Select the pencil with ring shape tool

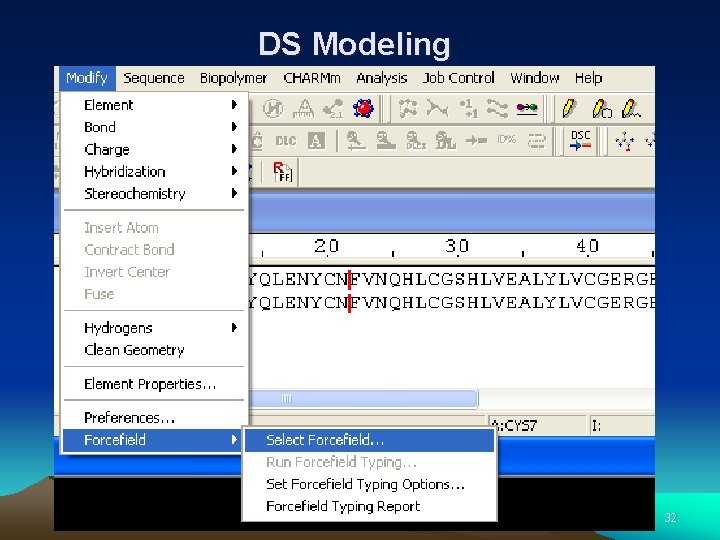(x=601, y=109)
